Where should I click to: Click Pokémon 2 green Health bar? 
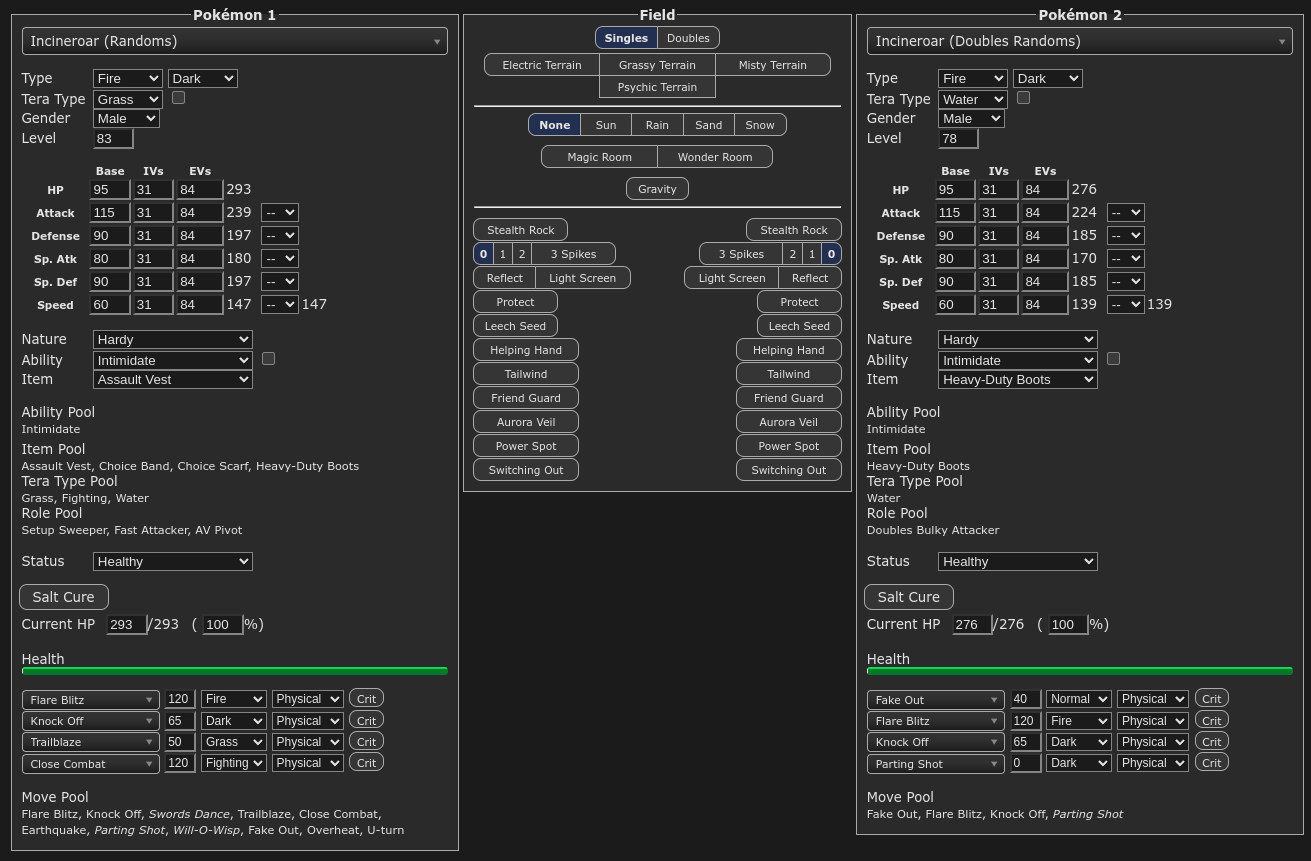pyautogui.click(x=1080, y=671)
